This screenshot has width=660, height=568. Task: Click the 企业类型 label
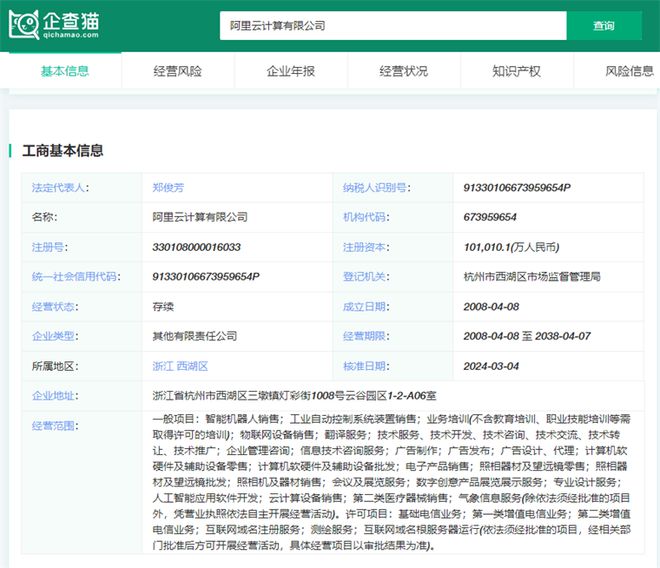click(55, 336)
